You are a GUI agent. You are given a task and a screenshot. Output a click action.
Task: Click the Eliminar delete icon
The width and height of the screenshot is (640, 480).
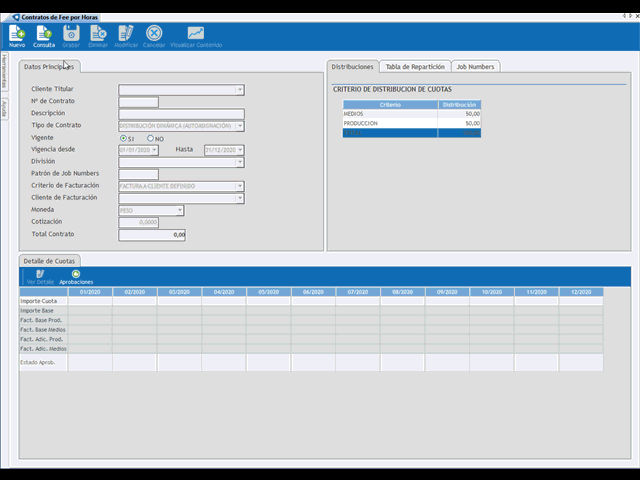[x=98, y=36]
